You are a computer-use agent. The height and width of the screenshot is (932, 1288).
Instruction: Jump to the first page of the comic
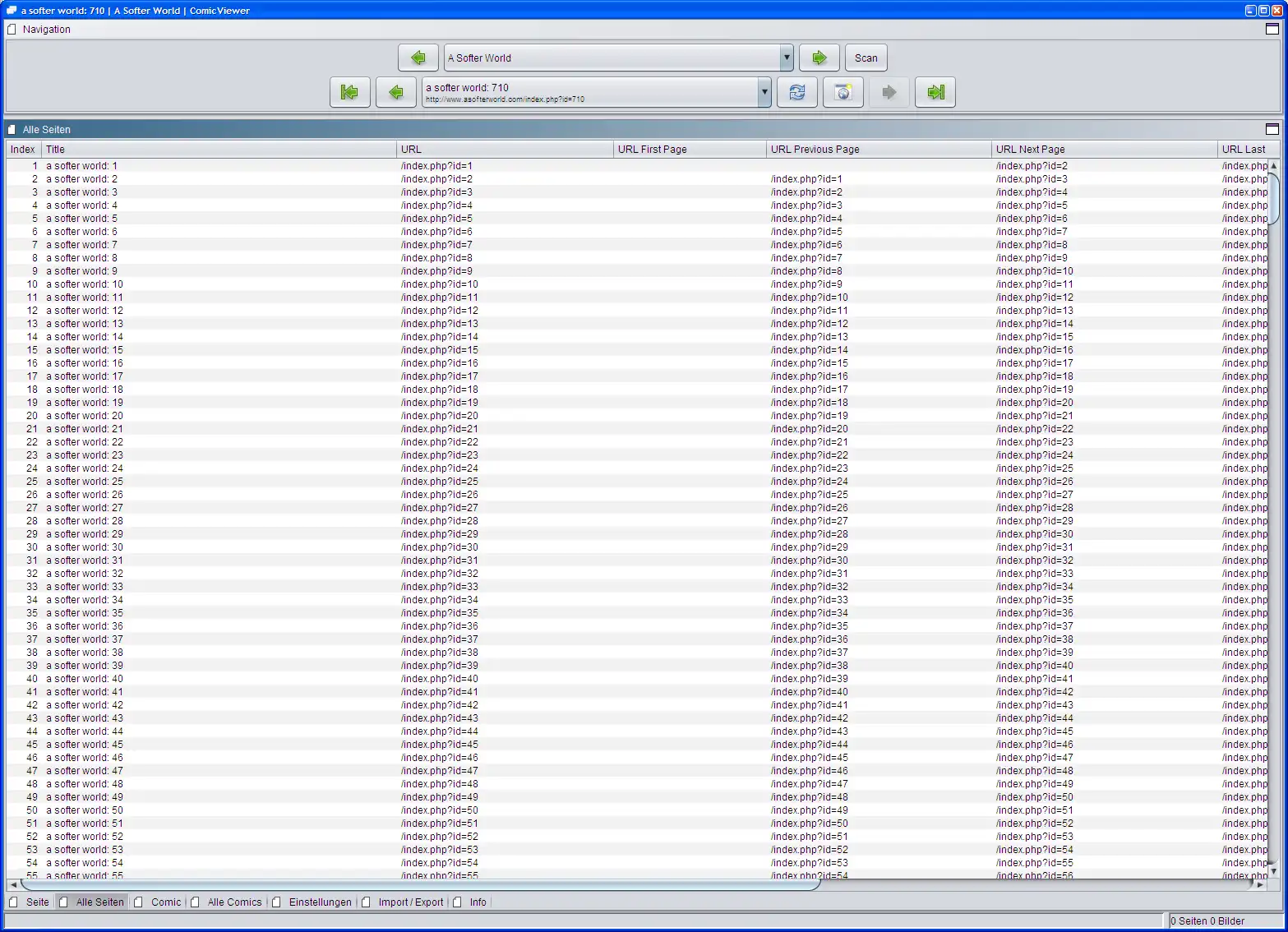350,92
